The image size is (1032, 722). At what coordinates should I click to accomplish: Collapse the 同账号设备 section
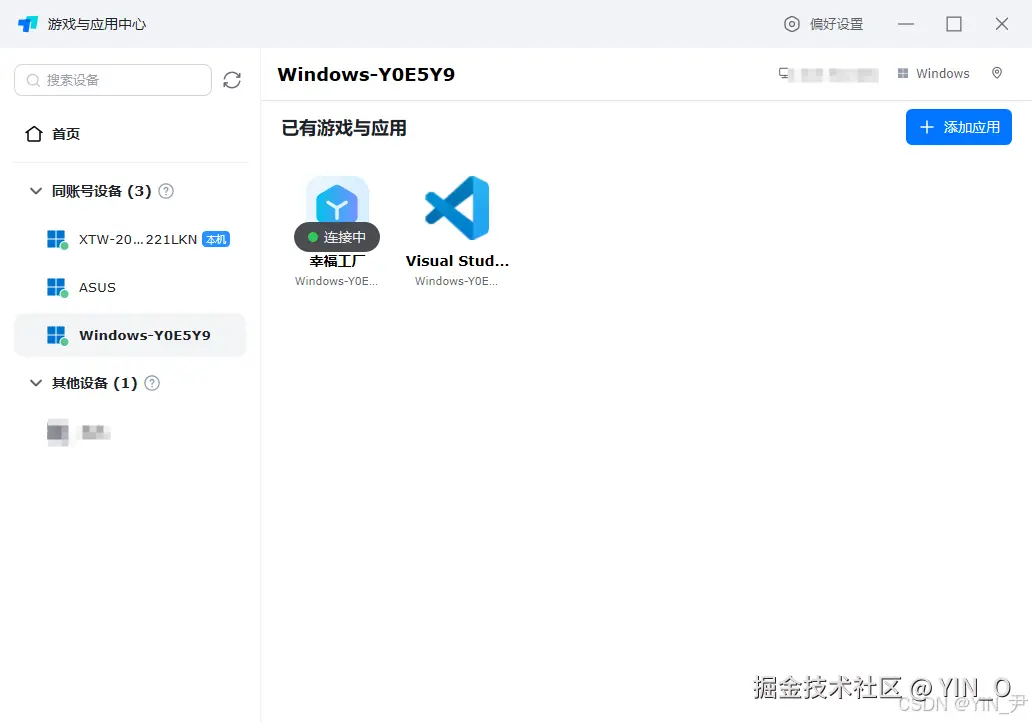coord(37,191)
